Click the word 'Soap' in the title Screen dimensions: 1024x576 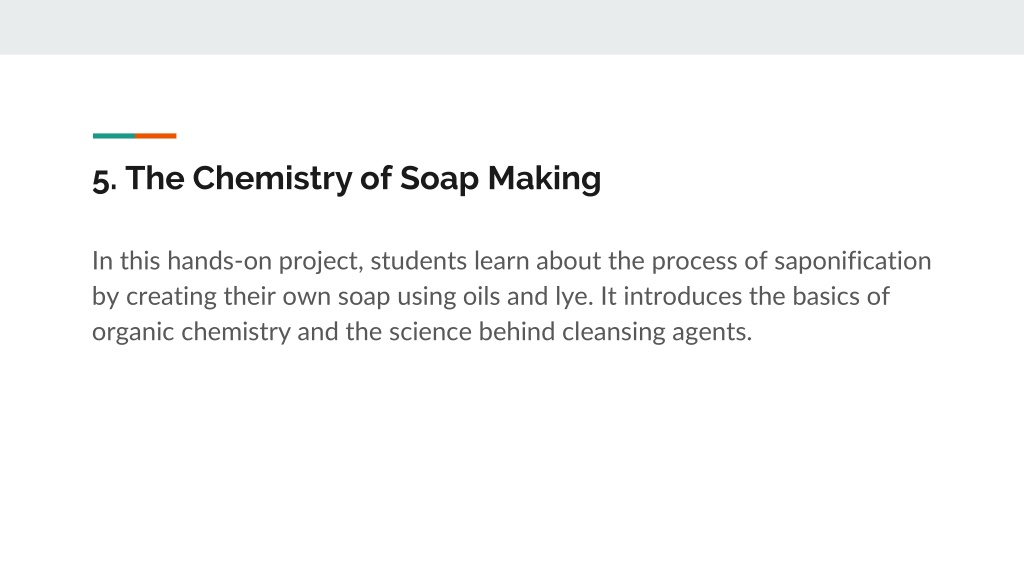coord(440,179)
